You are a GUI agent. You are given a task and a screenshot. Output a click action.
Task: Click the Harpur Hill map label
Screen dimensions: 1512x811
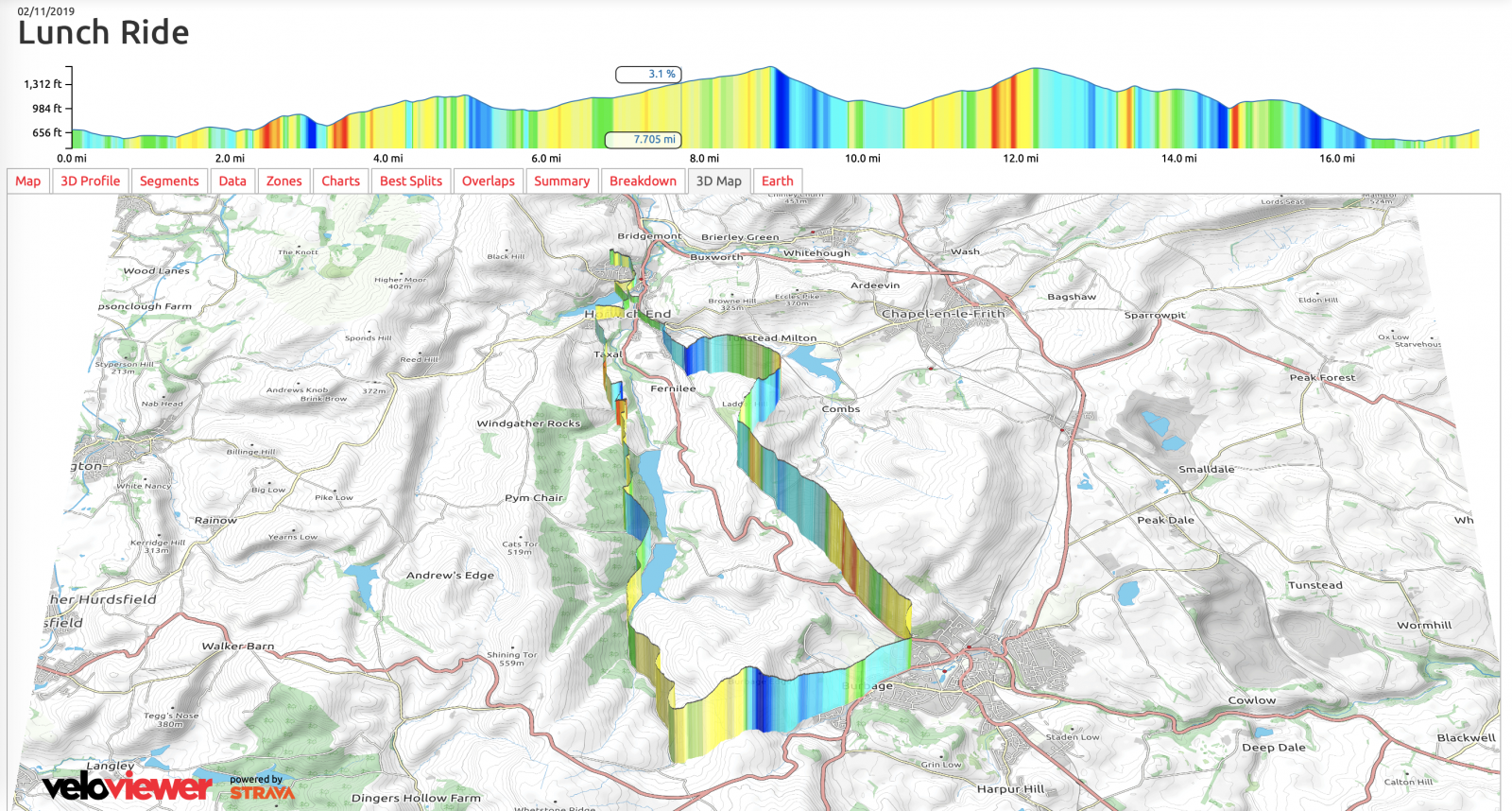click(x=1011, y=789)
